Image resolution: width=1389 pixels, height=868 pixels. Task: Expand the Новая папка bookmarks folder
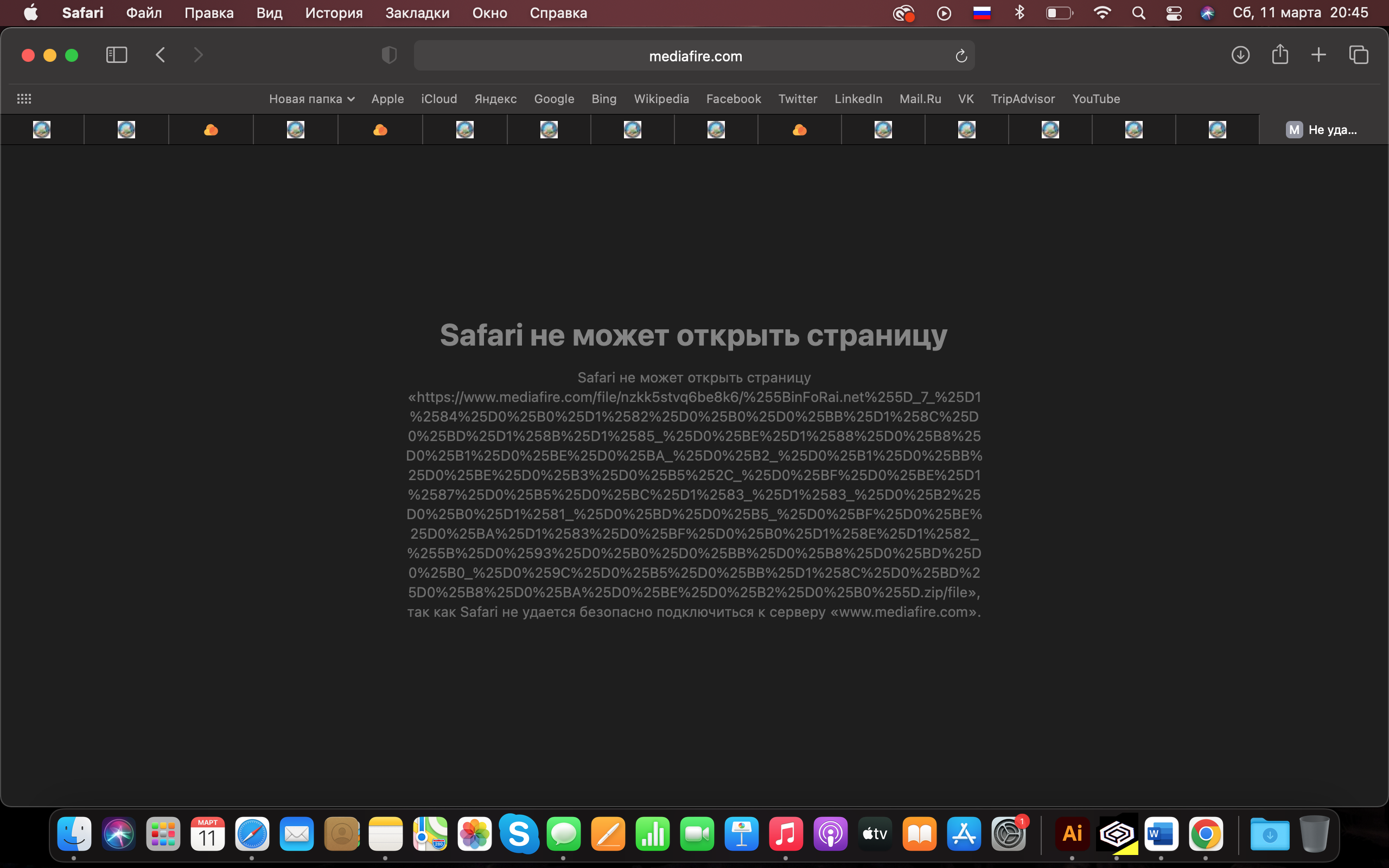tap(311, 99)
